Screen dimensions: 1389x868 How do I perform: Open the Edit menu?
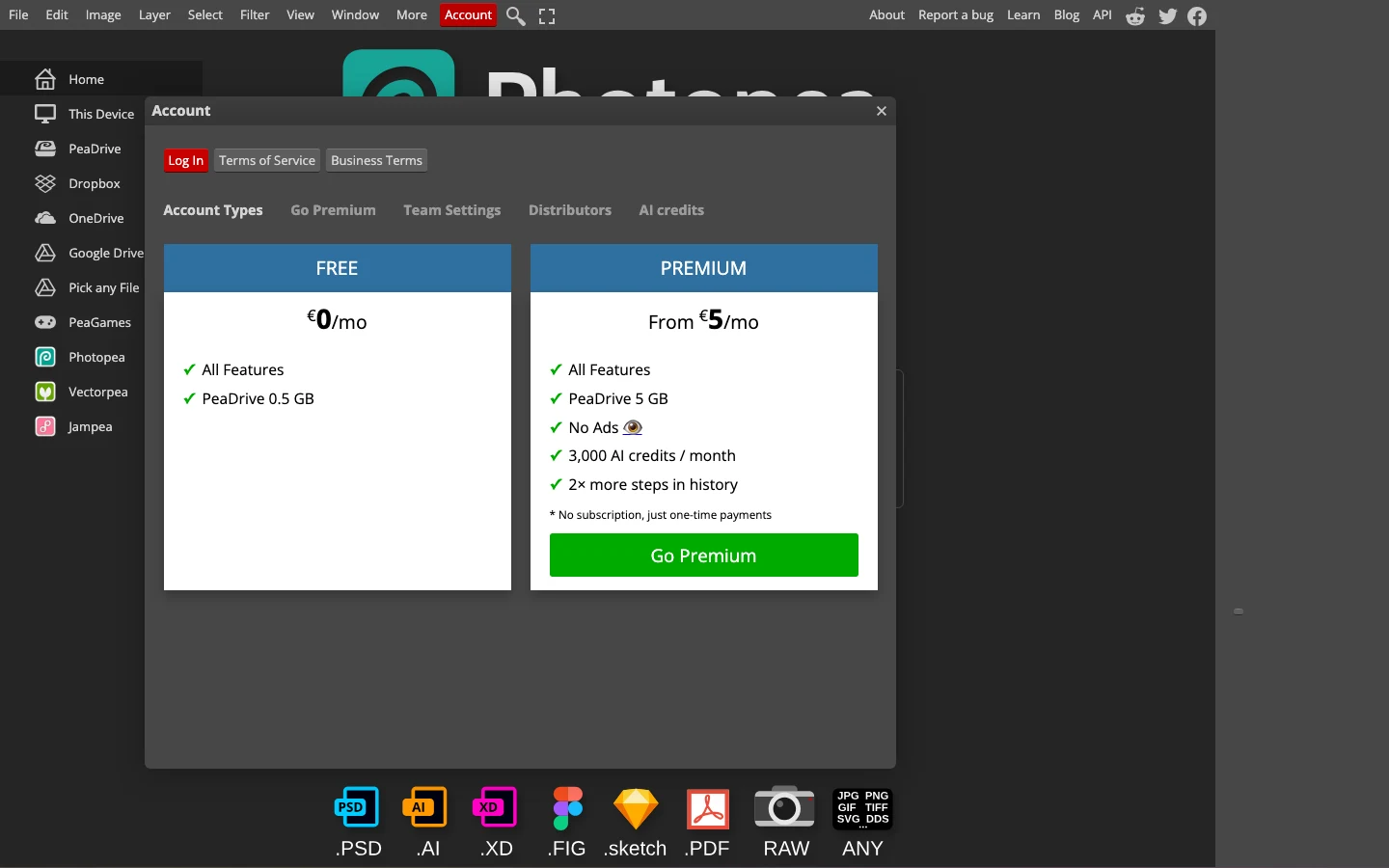pos(57,14)
